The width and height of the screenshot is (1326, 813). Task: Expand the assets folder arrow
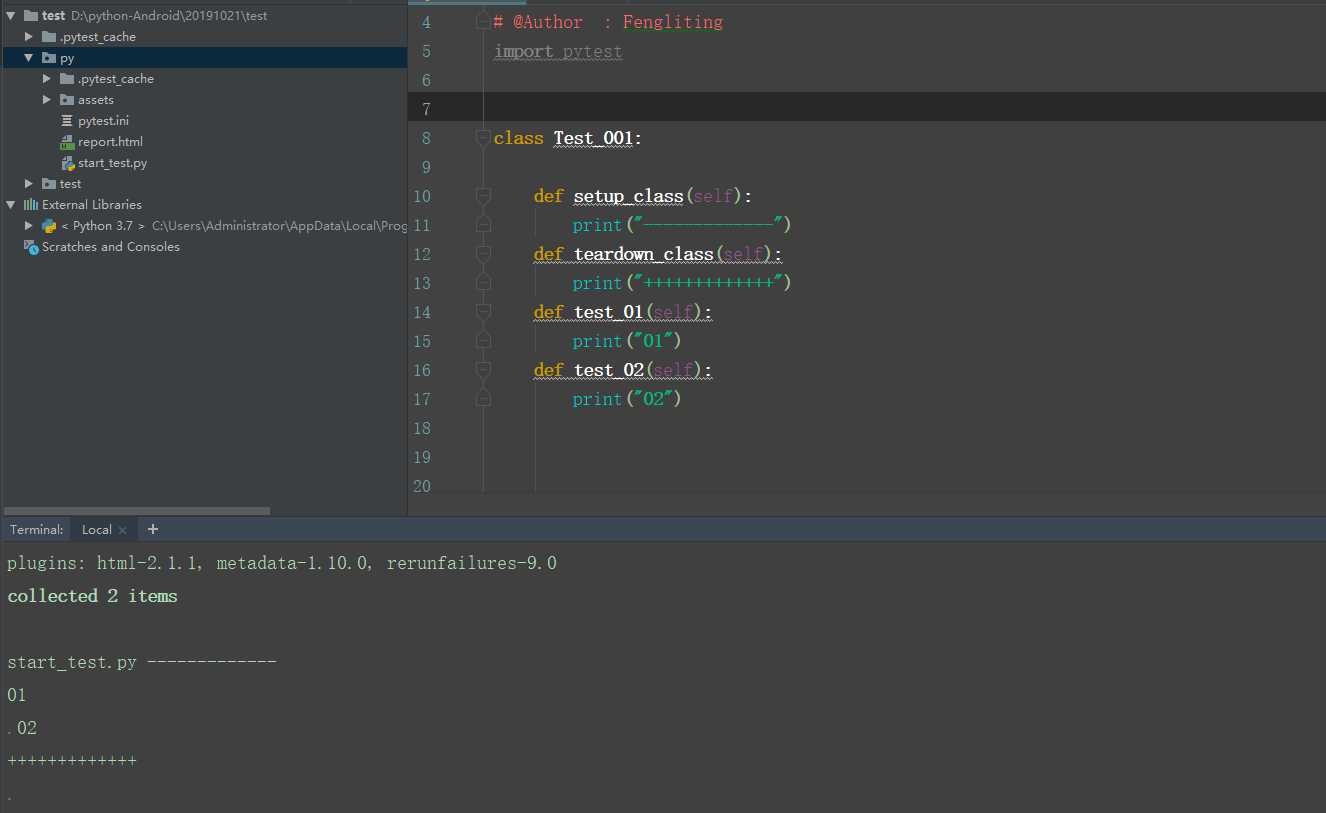(47, 99)
